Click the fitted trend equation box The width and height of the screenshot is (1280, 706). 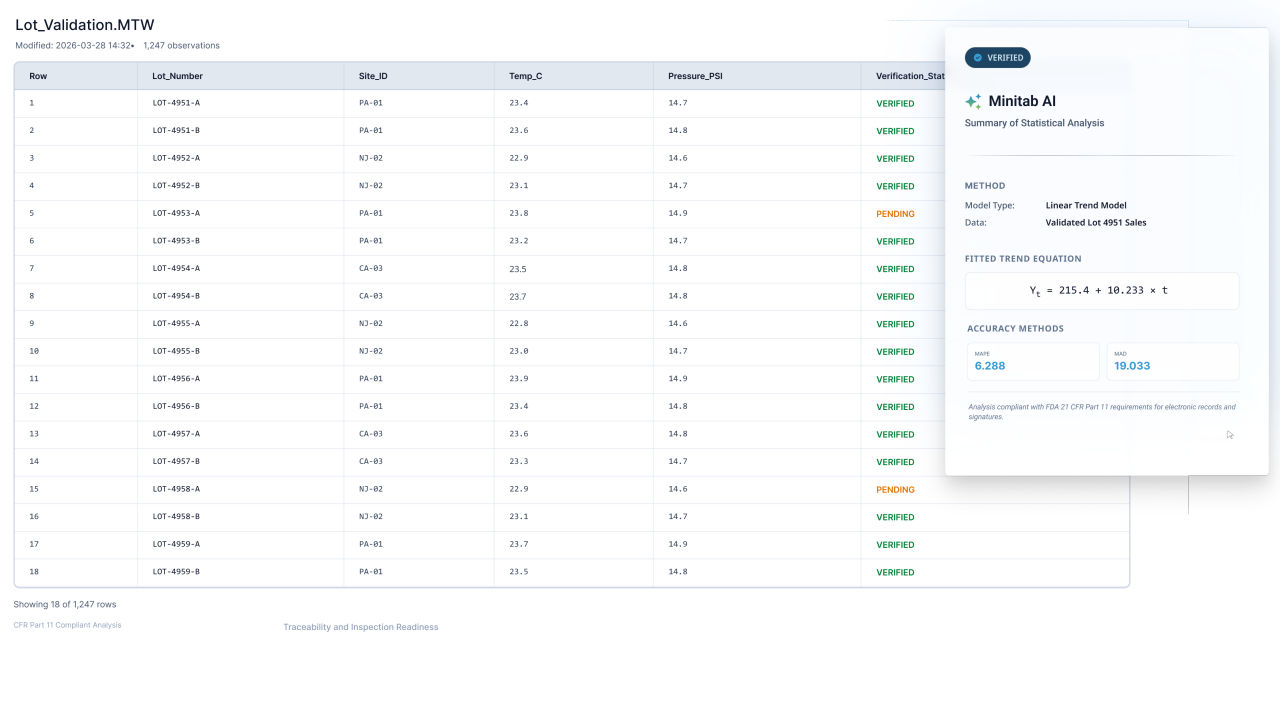pos(1101,290)
